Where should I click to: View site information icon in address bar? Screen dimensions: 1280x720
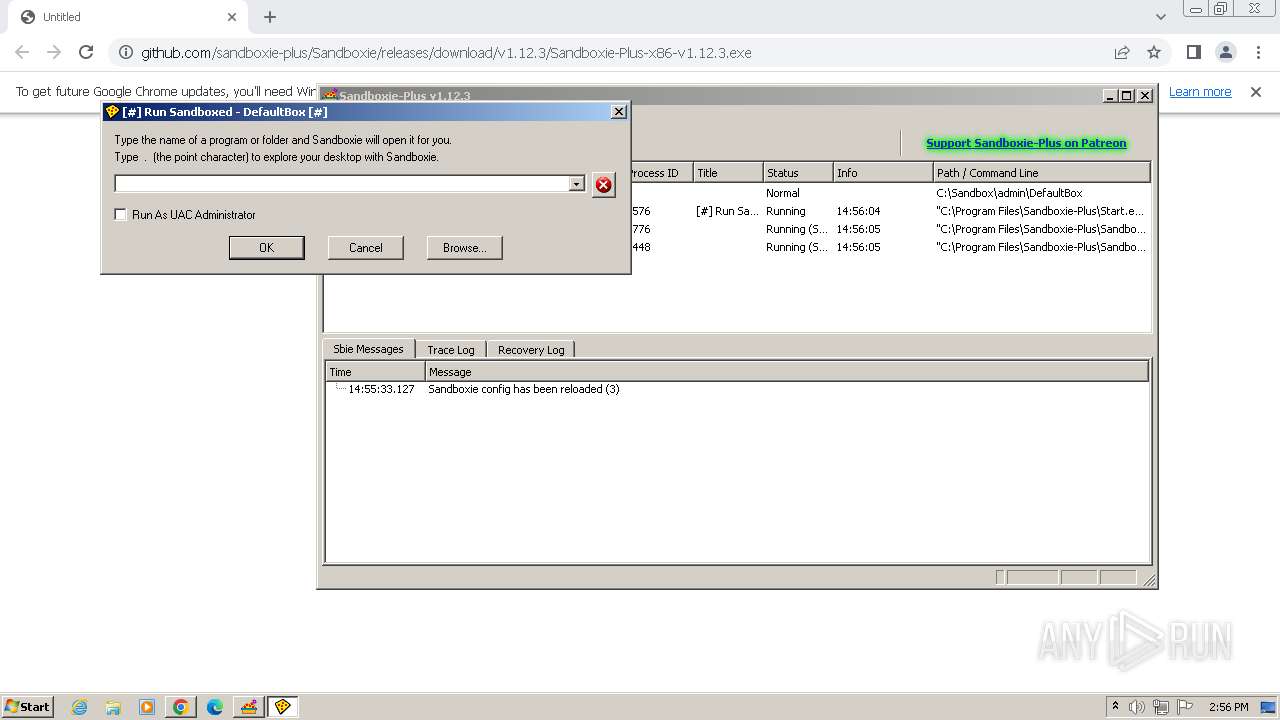(x=124, y=52)
